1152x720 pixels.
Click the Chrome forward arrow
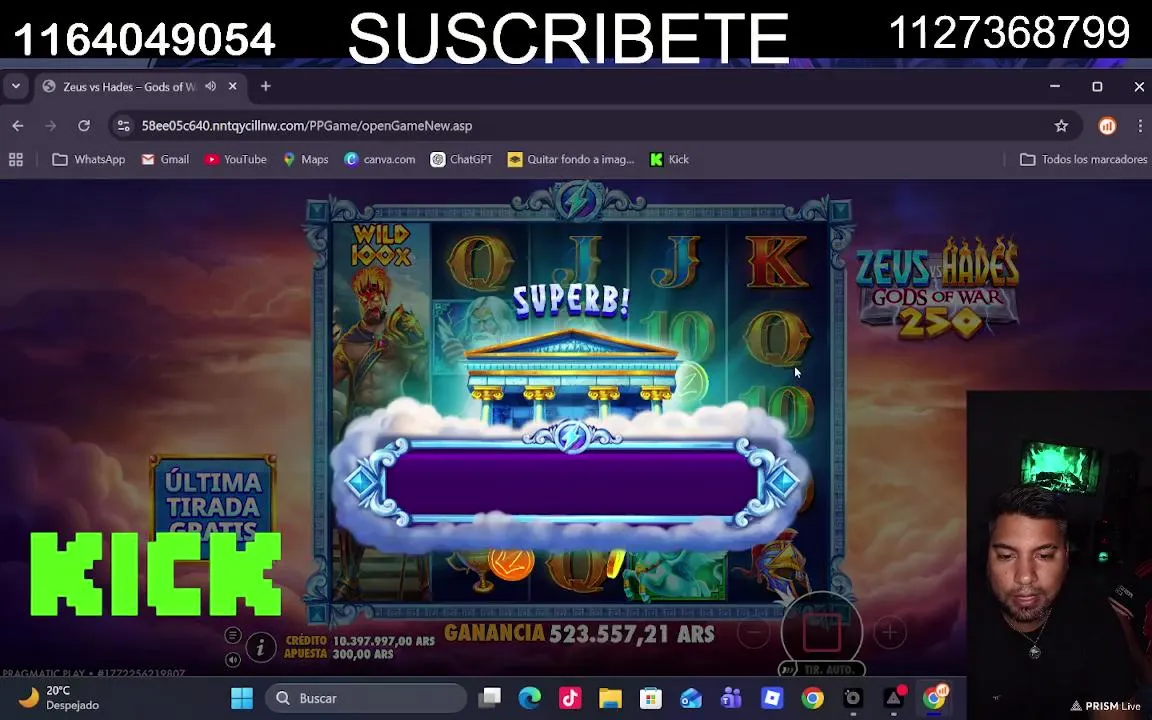point(51,126)
